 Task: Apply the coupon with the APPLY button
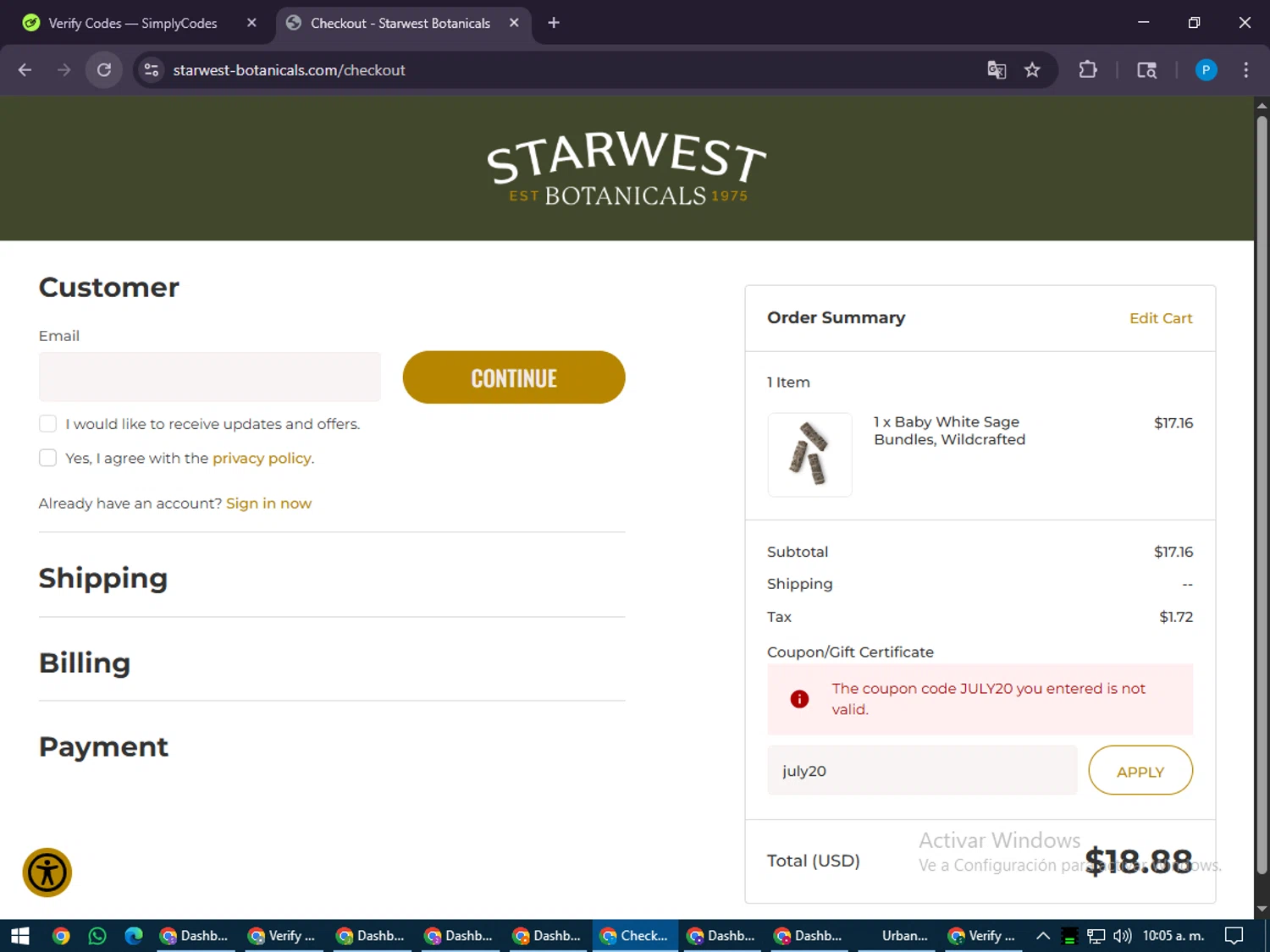click(x=1140, y=771)
